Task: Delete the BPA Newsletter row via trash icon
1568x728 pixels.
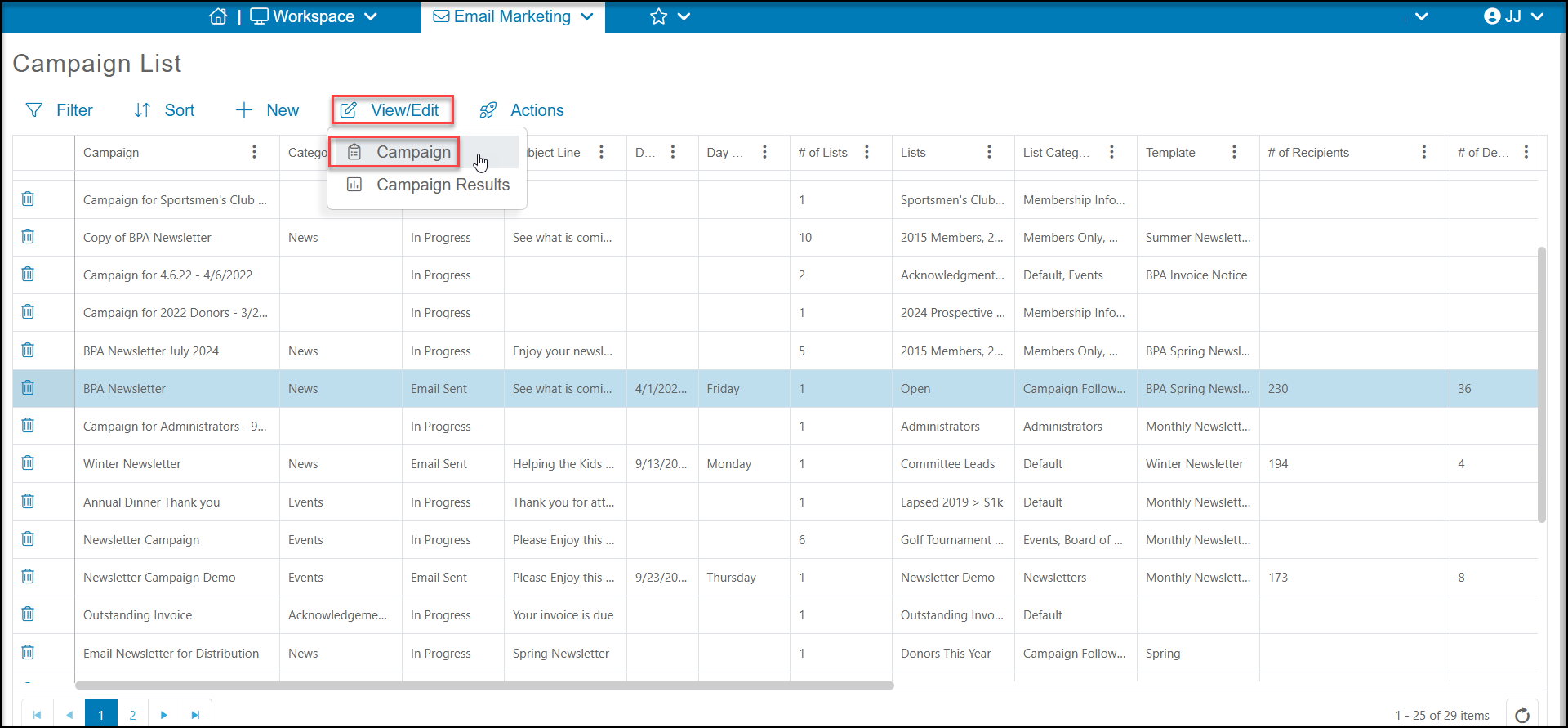Action: pyautogui.click(x=28, y=387)
